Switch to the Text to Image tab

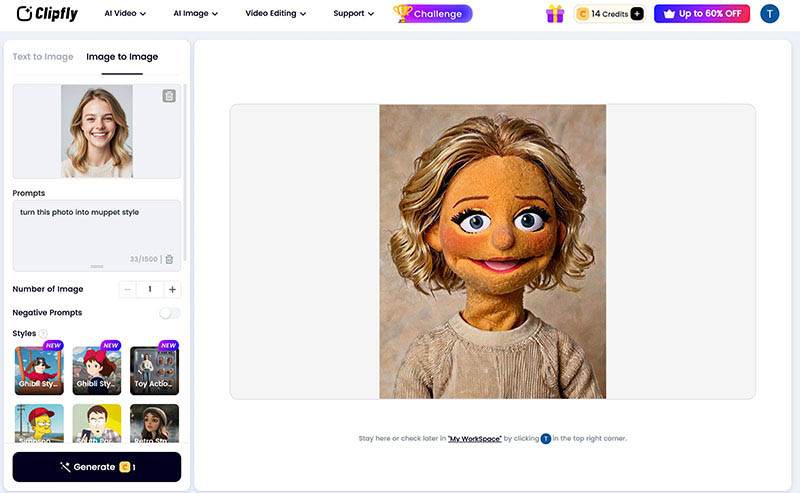(43, 57)
